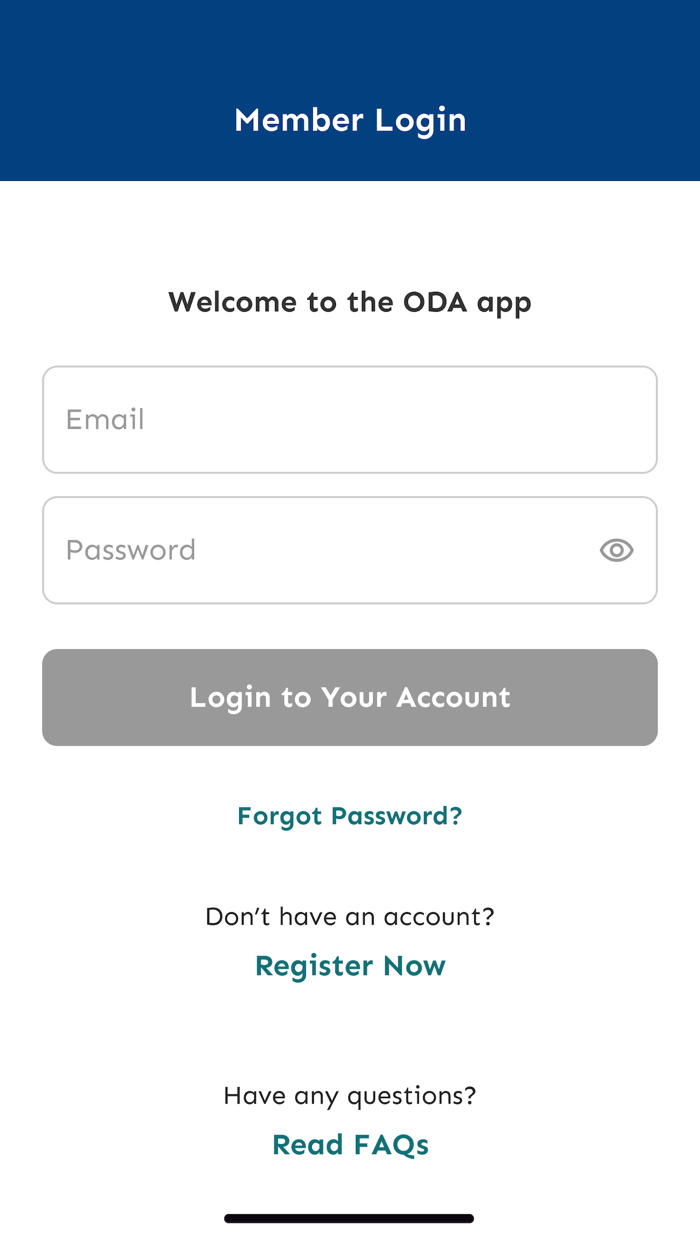The width and height of the screenshot is (700, 1244).
Task: Tap Don't have an account text
Action: click(x=350, y=916)
